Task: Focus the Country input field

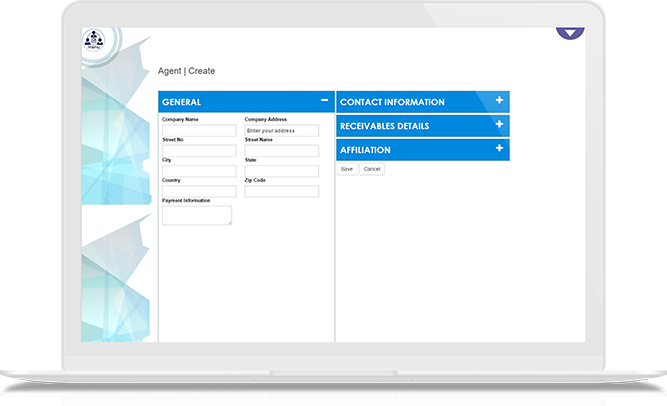Action: pos(199,192)
